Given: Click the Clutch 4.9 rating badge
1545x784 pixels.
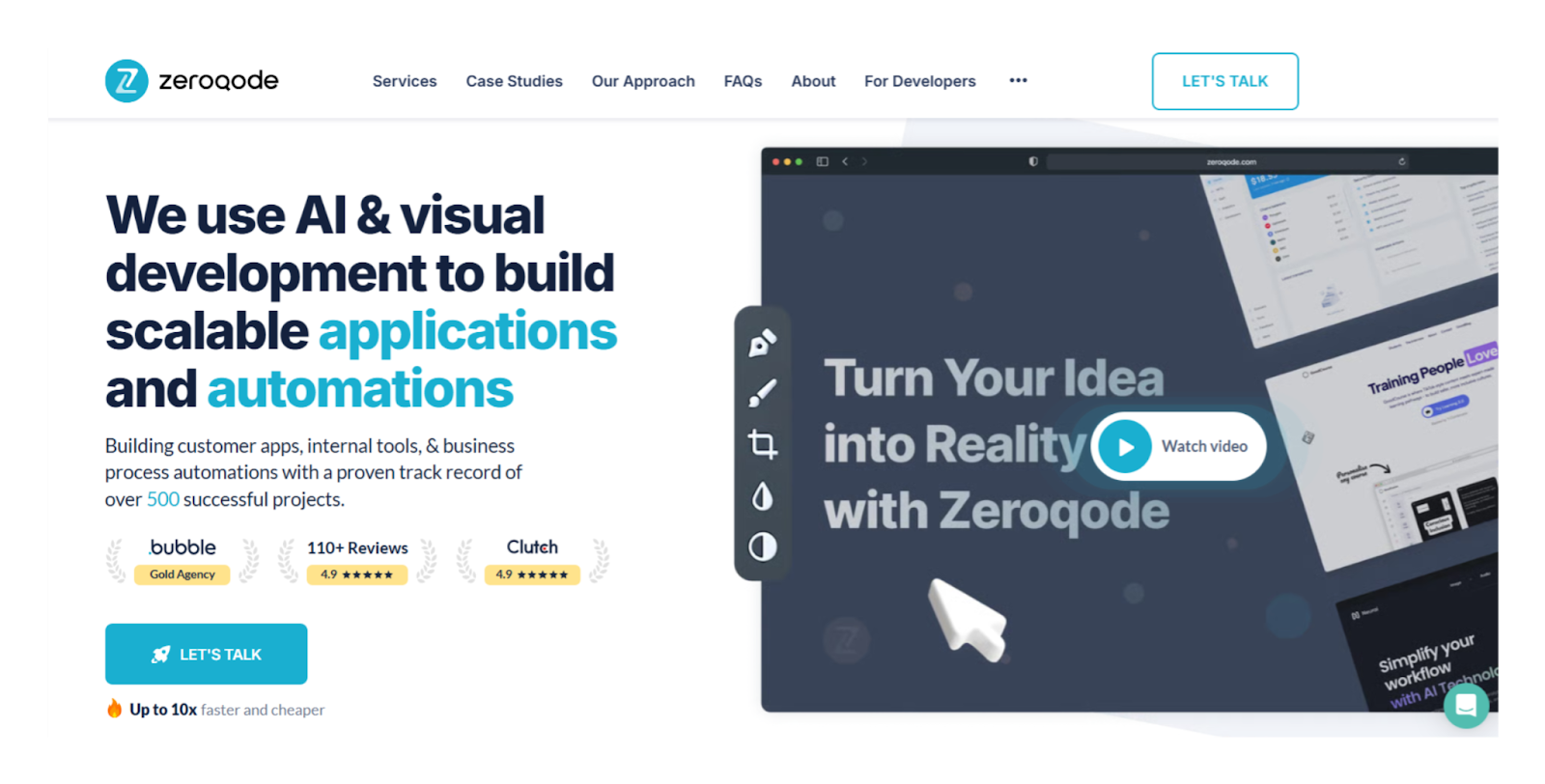Looking at the screenshot, I should 532,561.
